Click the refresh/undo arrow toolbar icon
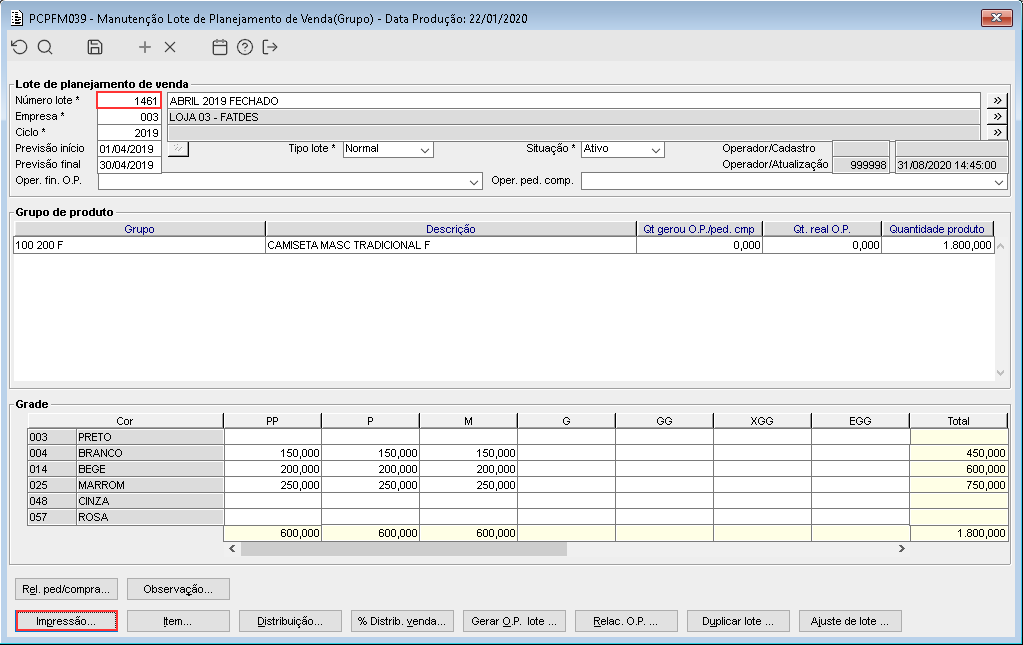Screen dimensions: 1023x645 20,47
